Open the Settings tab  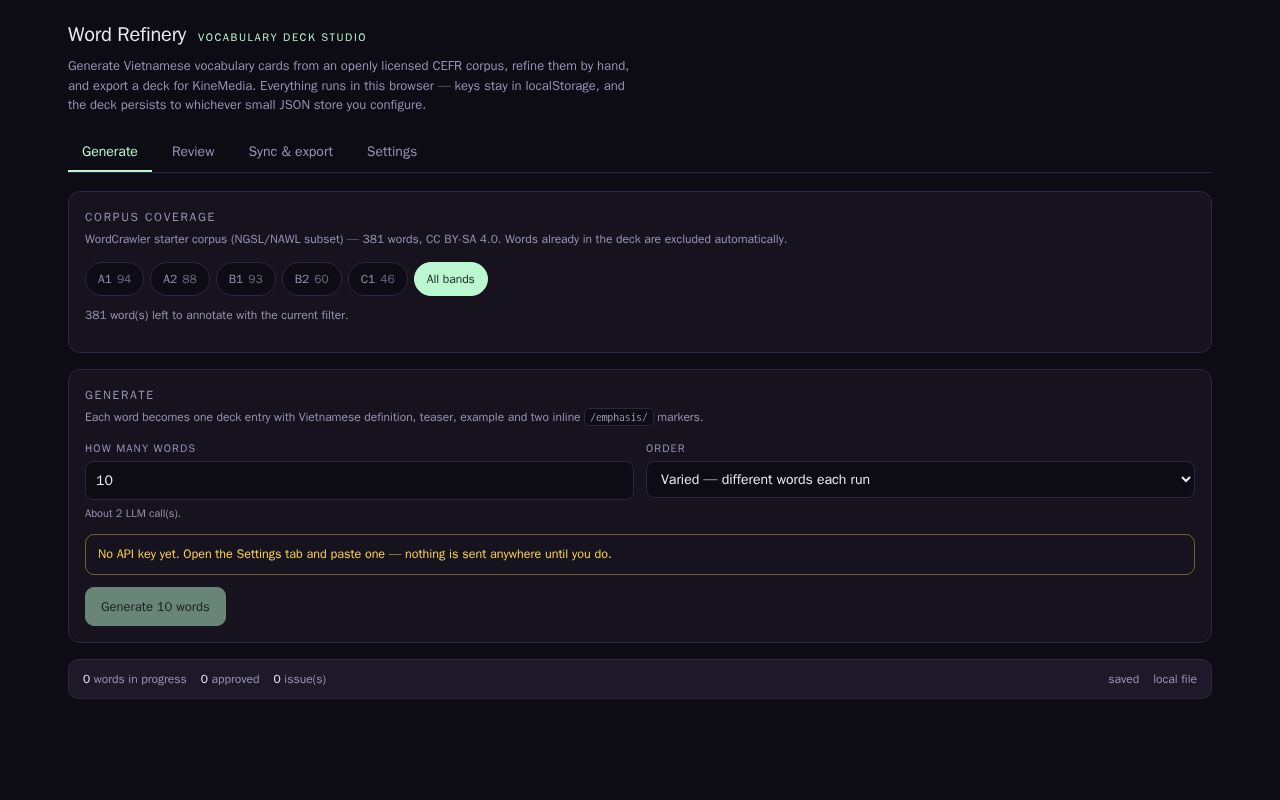392,152
